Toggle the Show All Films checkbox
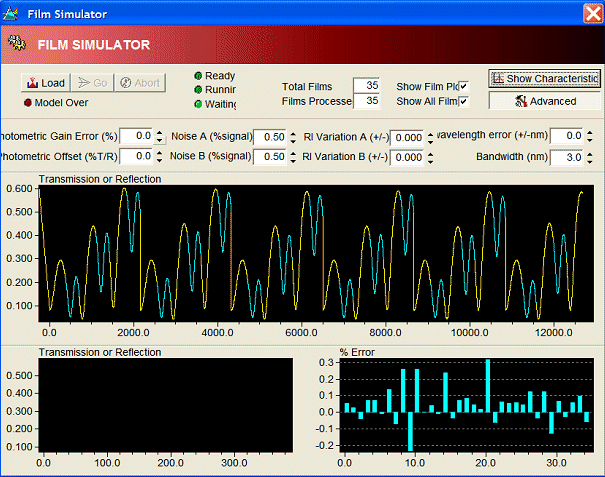Screen dimensions: 605x477 [464, 101]
